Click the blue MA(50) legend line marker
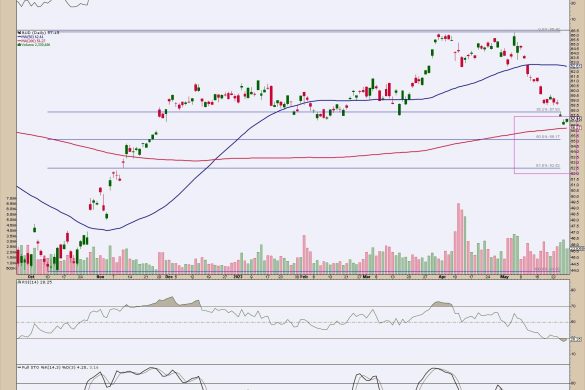Screen dimensions: 585x390 (x=19, y=37)
